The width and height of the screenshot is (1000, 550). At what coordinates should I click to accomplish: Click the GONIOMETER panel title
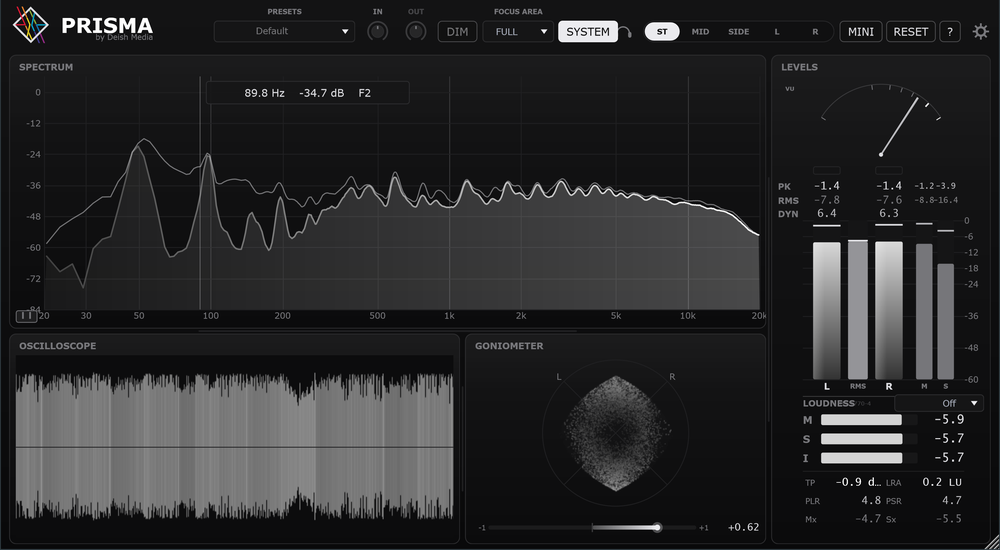[509, 346]
